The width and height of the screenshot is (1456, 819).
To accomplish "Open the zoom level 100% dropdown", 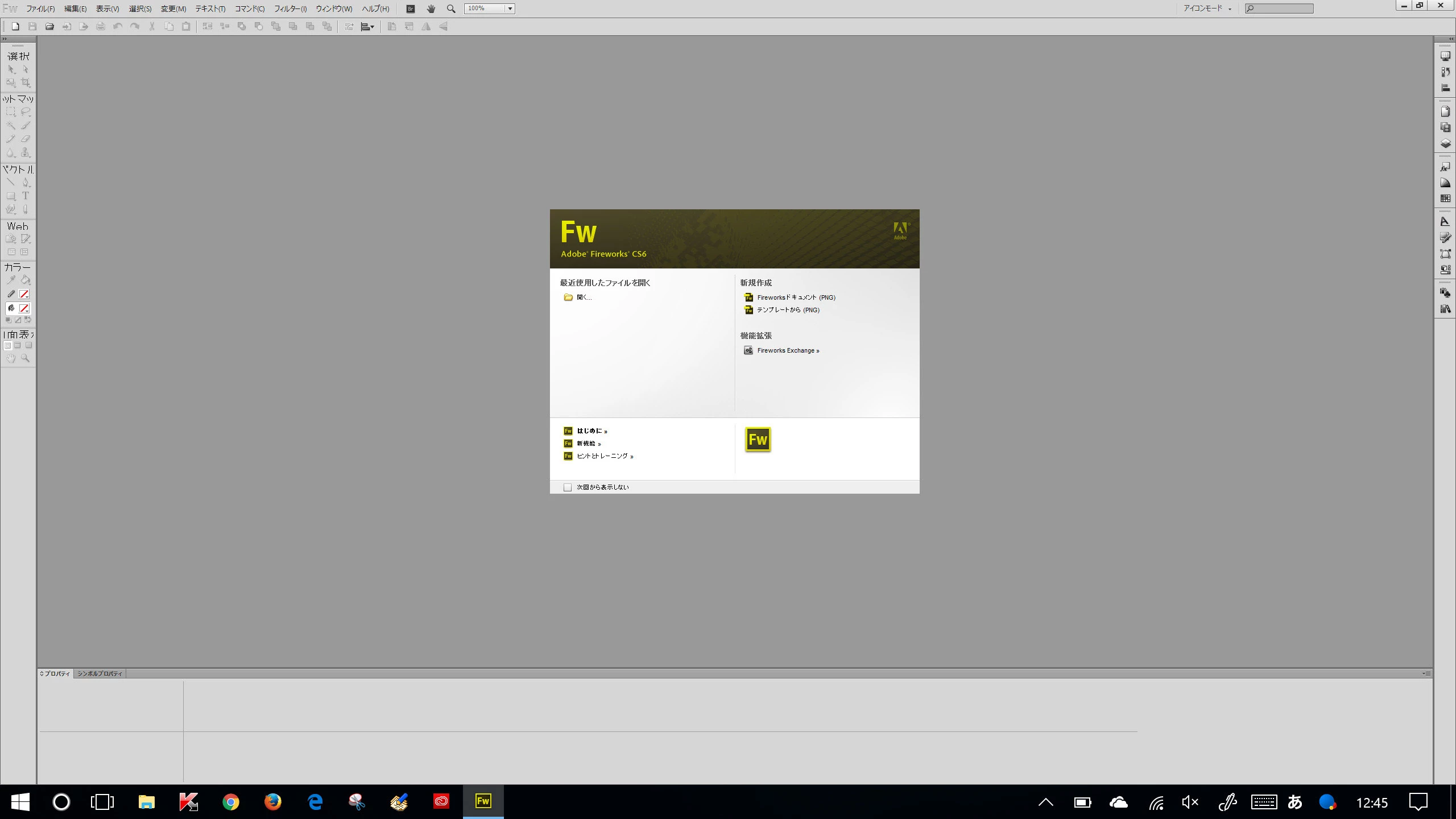I will pyautogui.click(x=510, y=9).
